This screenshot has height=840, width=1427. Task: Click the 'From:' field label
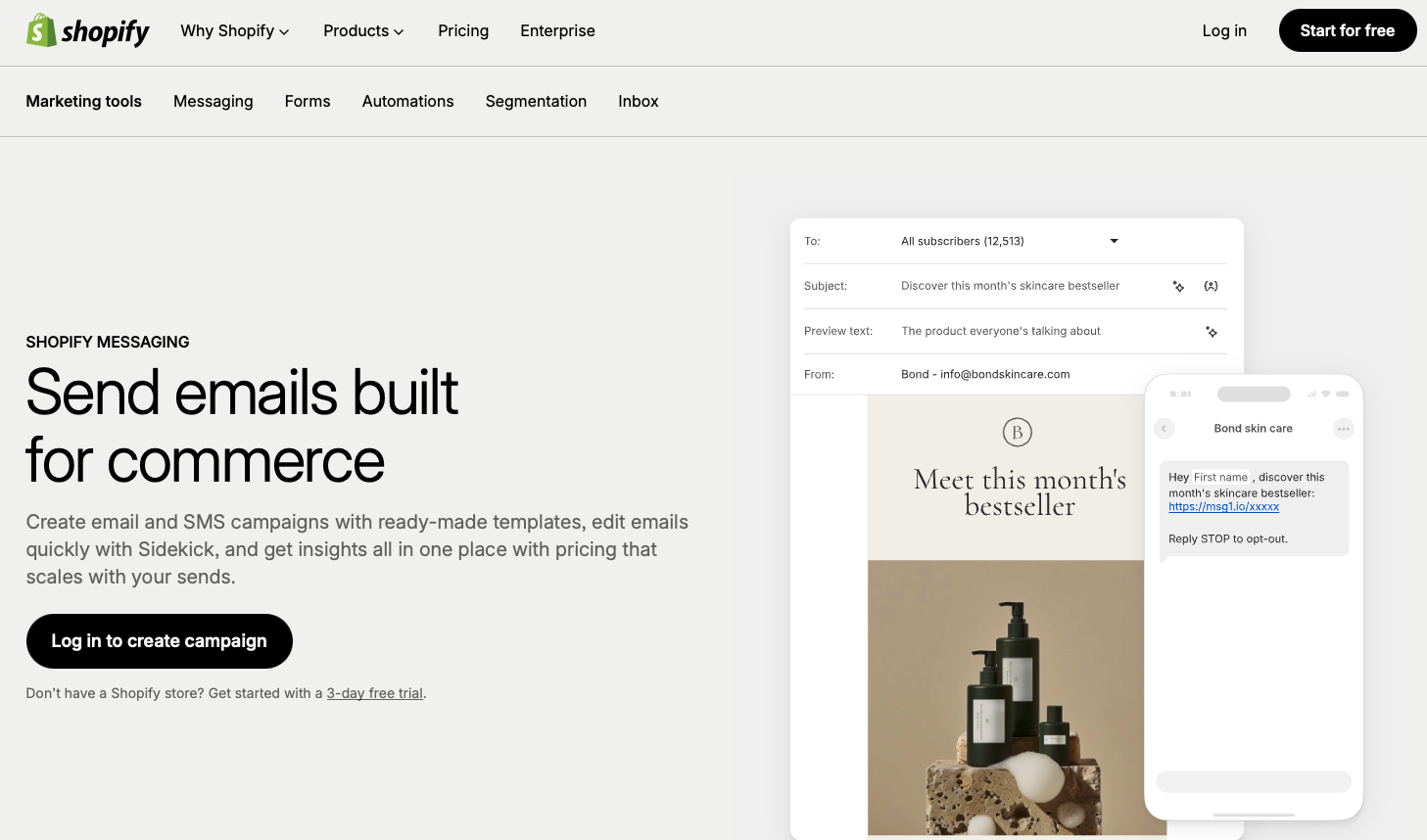pyautogui.click(x=819, y=374)
